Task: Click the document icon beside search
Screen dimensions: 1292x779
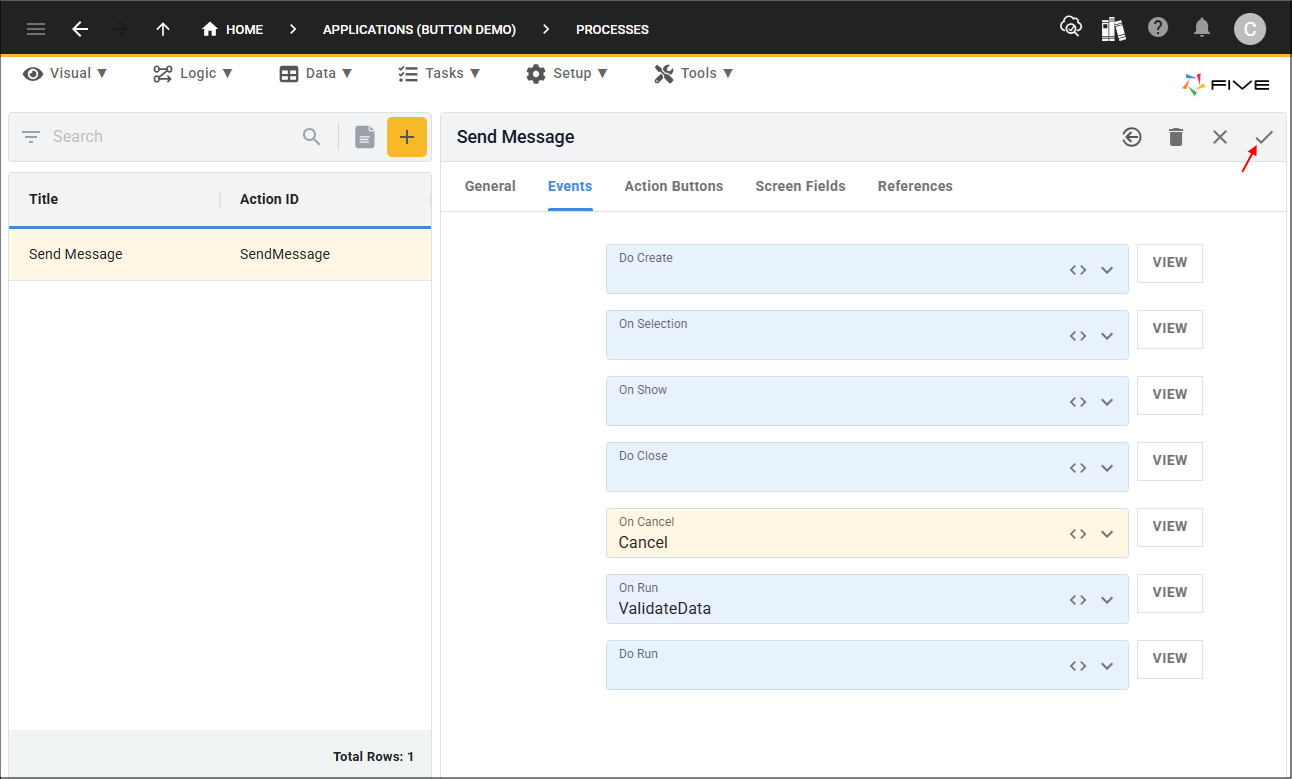Action: [365, 137]
